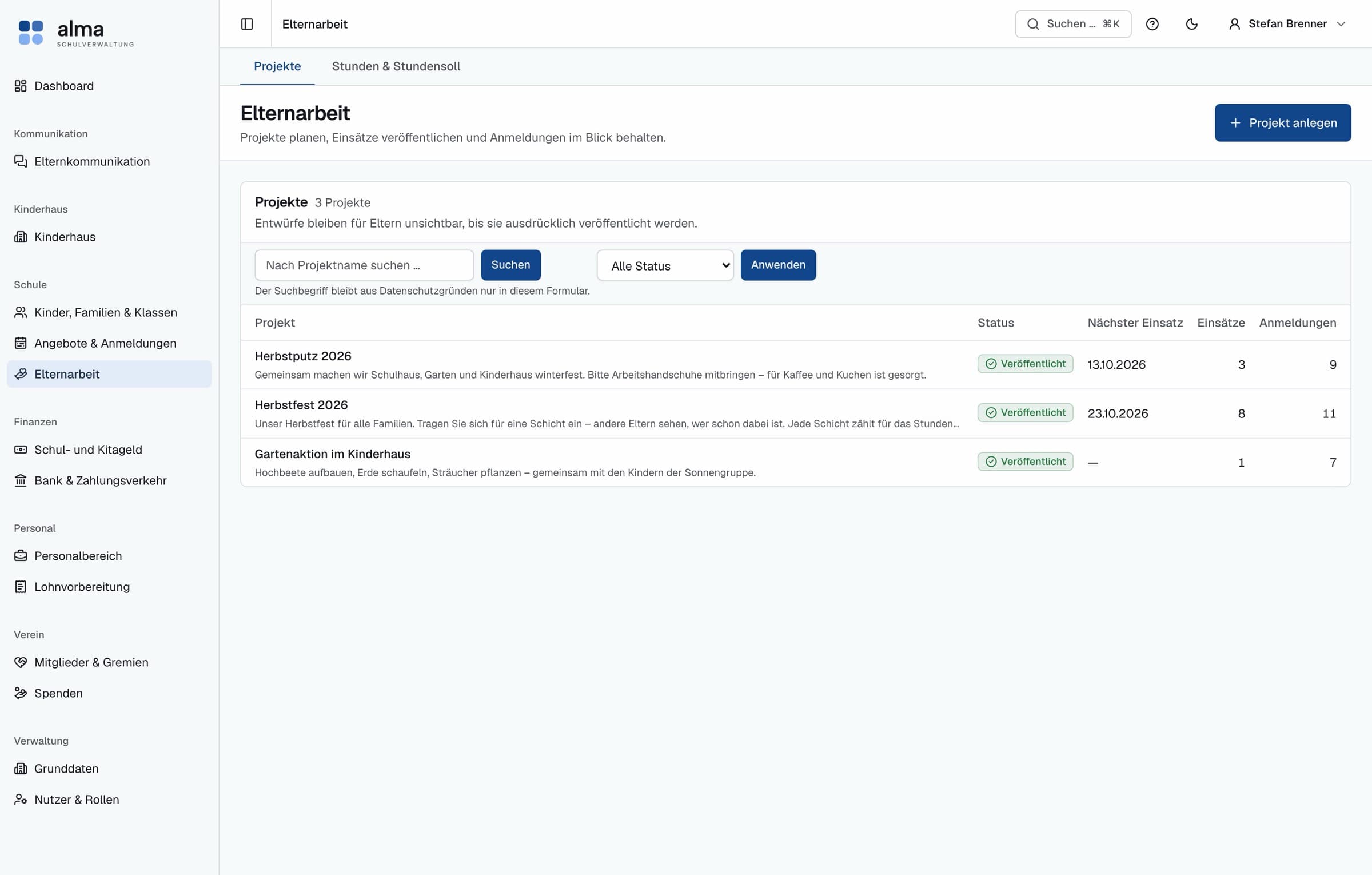Click the Spenden donation icon
Screen dimensions: 1372x875
click(21, 693)
